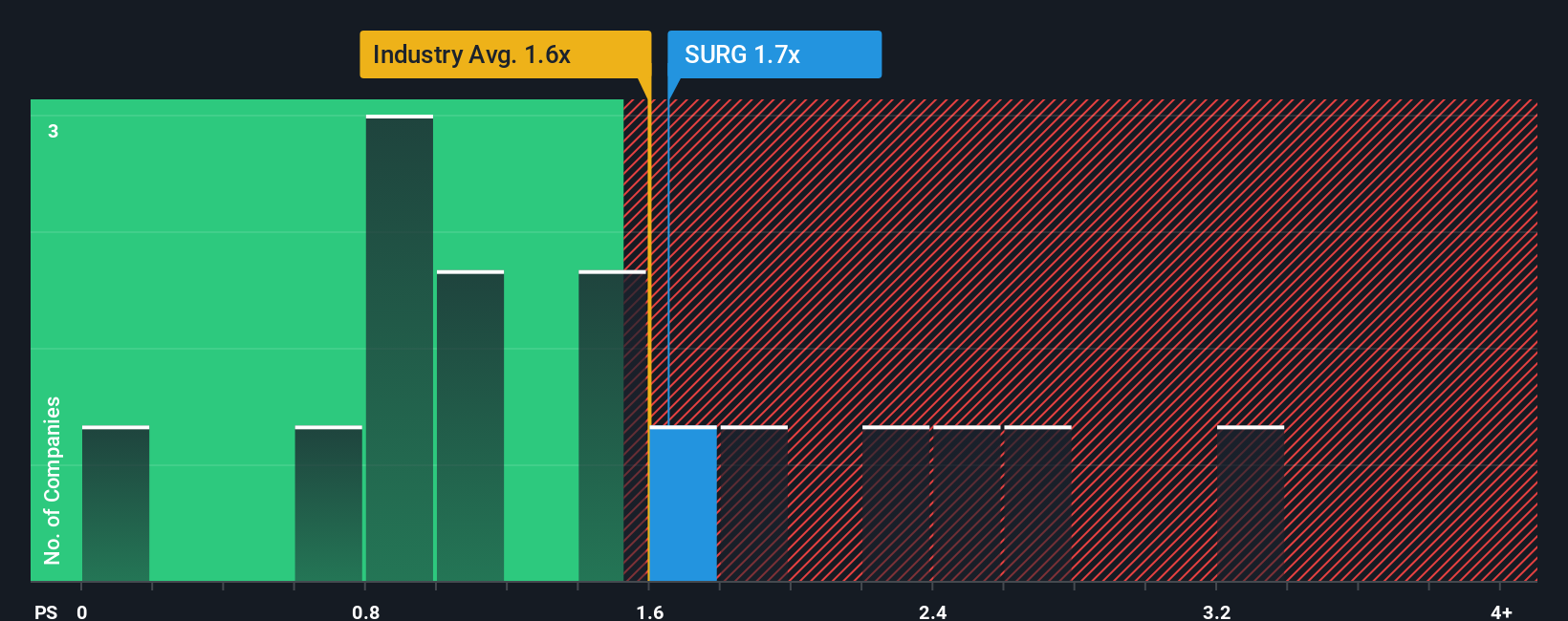
Task: Click the x-axis label 2.4
Action: pos(933,611)
